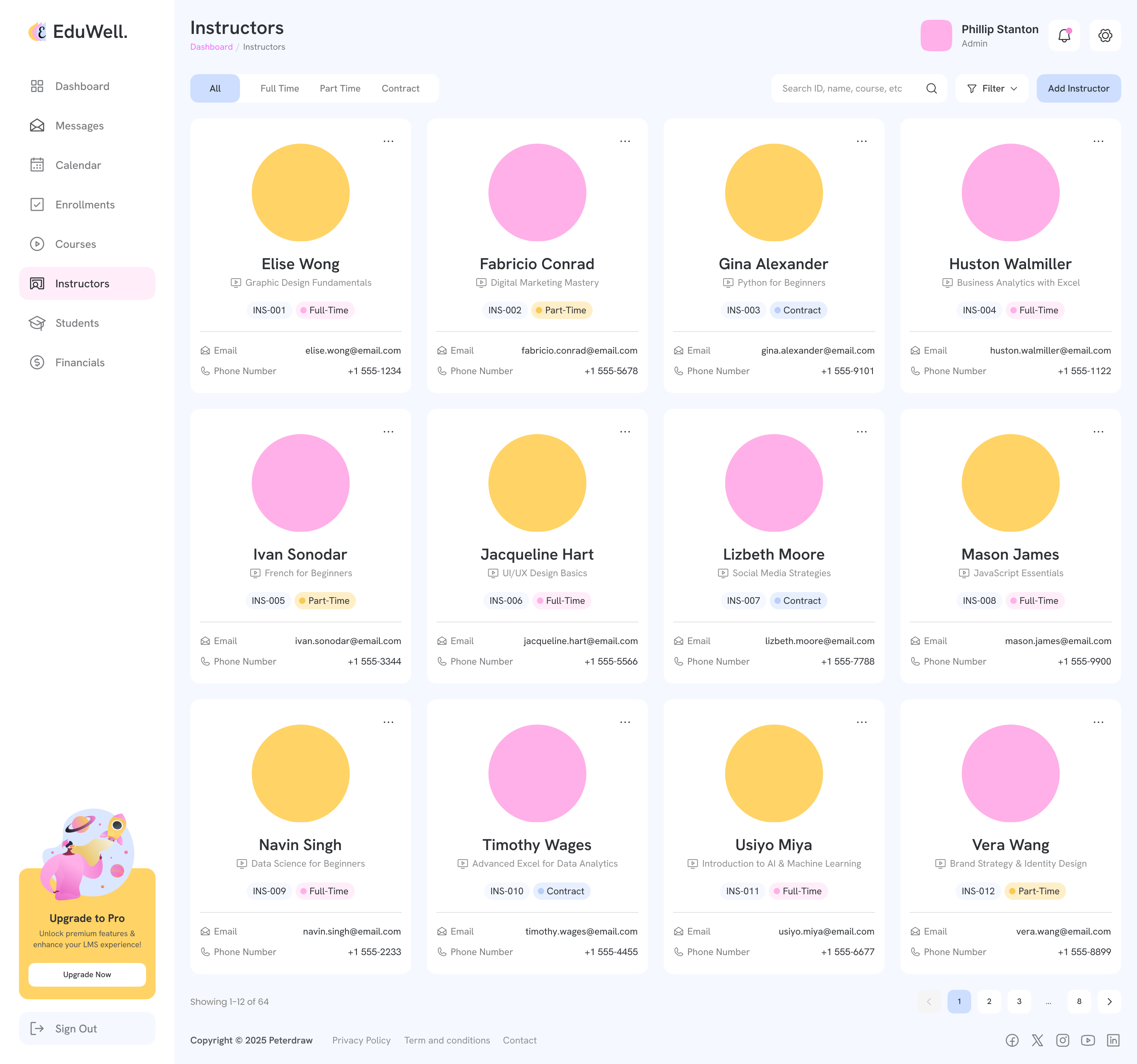
Task: Open the notifications bell
Action: [x=1064, y=36]
